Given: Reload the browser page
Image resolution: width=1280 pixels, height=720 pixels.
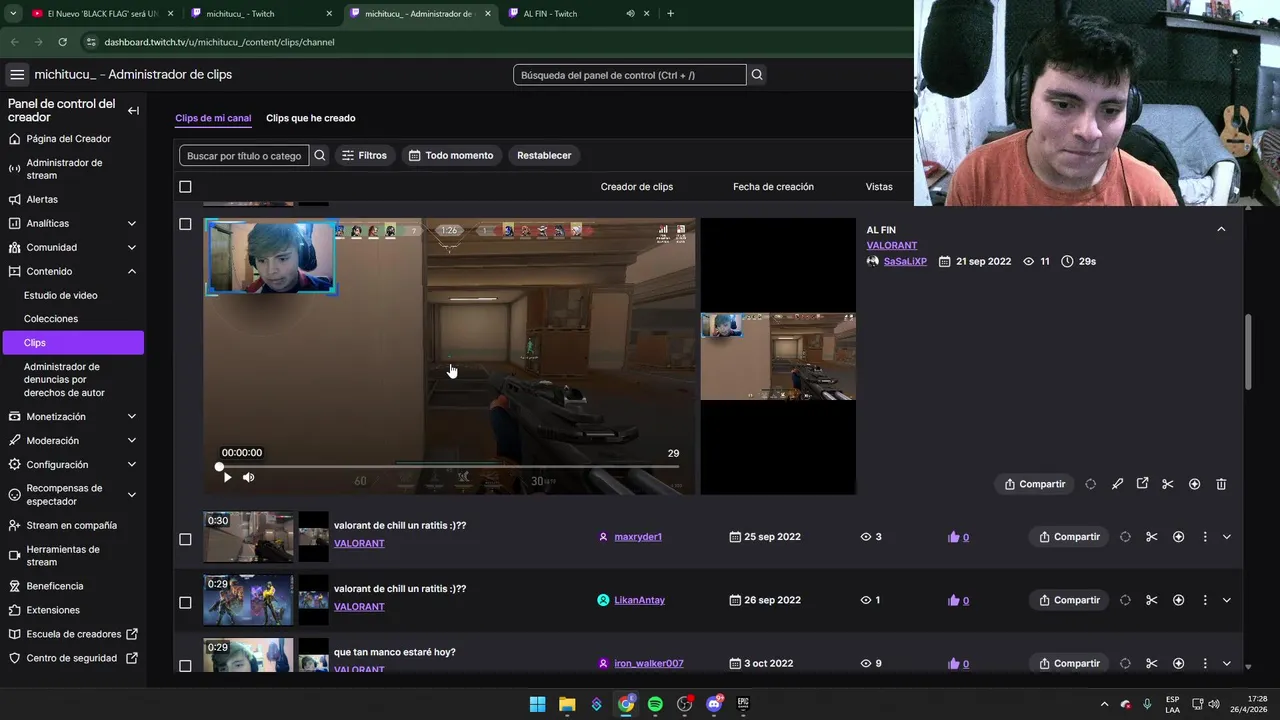Looking at the screenshot, I should 62,42.
